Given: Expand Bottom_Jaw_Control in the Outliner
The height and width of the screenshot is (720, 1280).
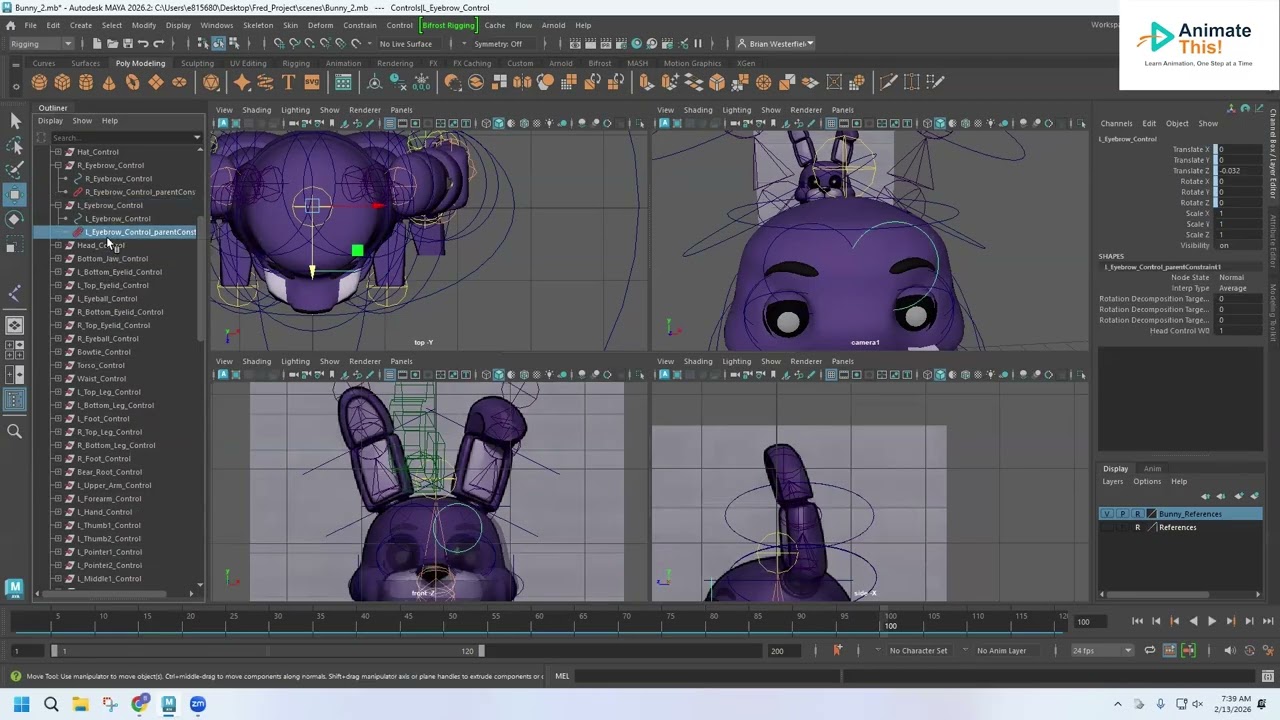Looking at the screenshot, I should tap(57, 258).
